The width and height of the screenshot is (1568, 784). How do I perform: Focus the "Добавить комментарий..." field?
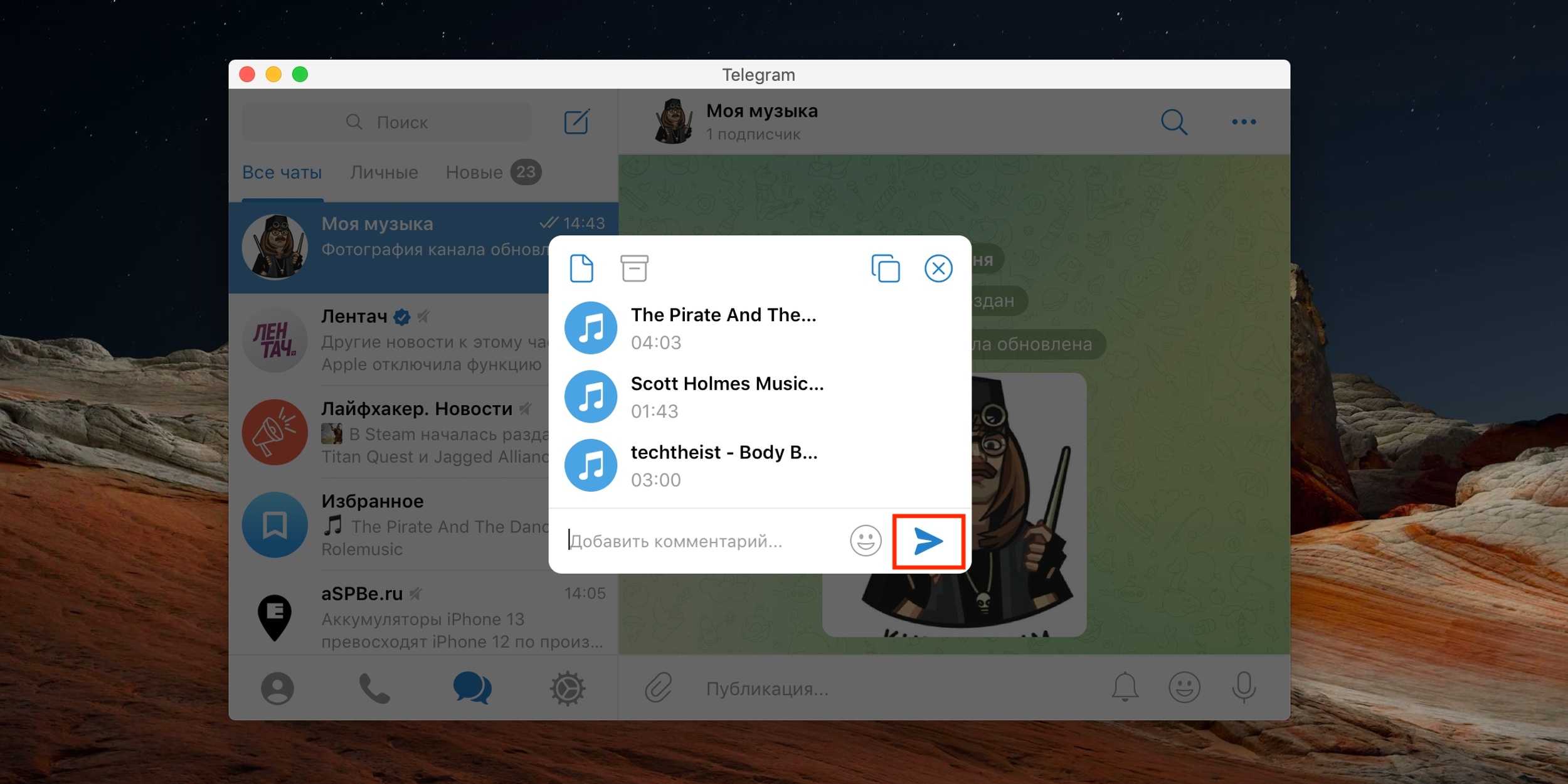point(702,541)
